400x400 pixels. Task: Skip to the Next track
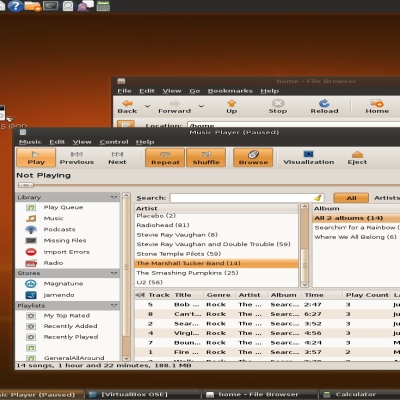[117, 158]
